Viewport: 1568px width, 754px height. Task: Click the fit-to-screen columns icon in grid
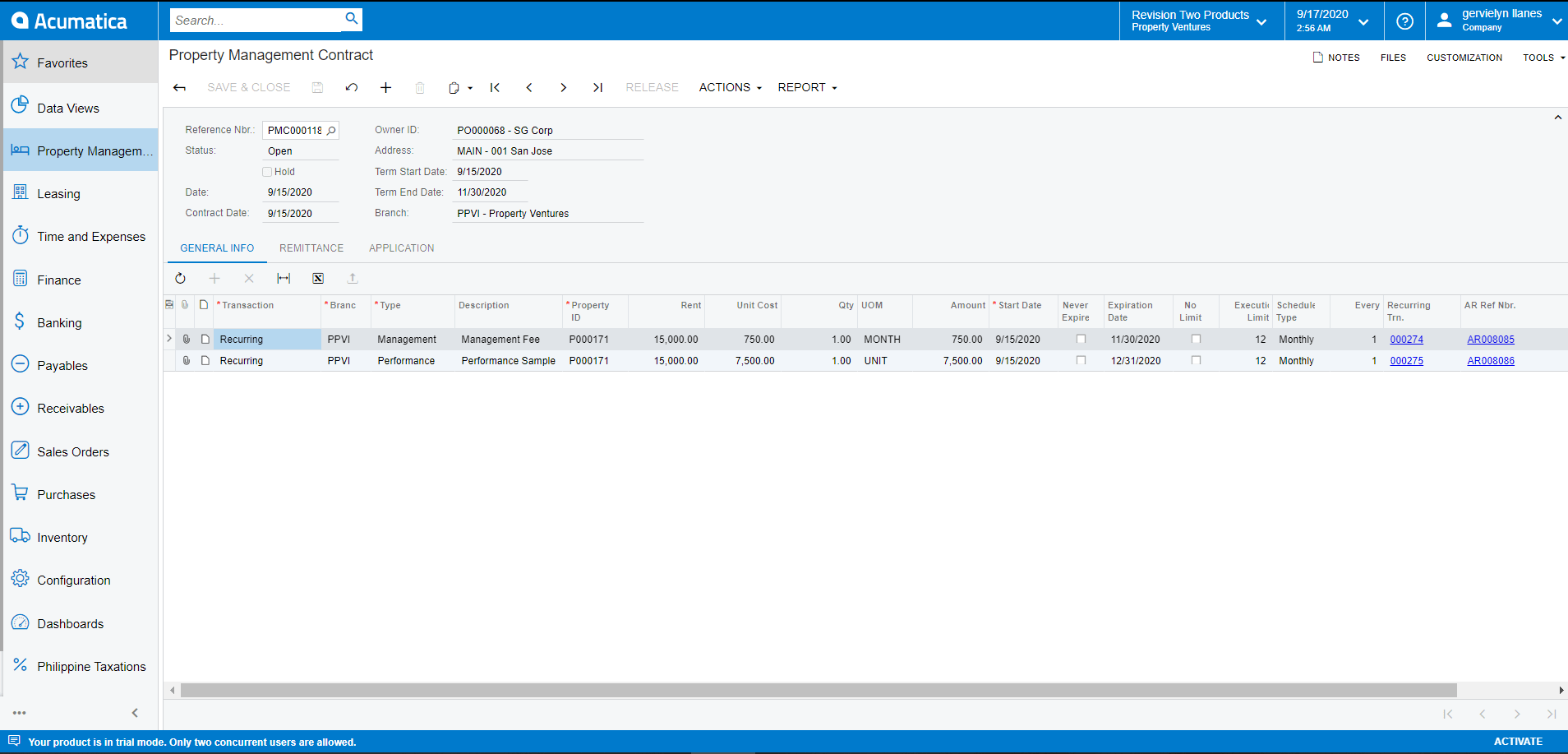284,279
